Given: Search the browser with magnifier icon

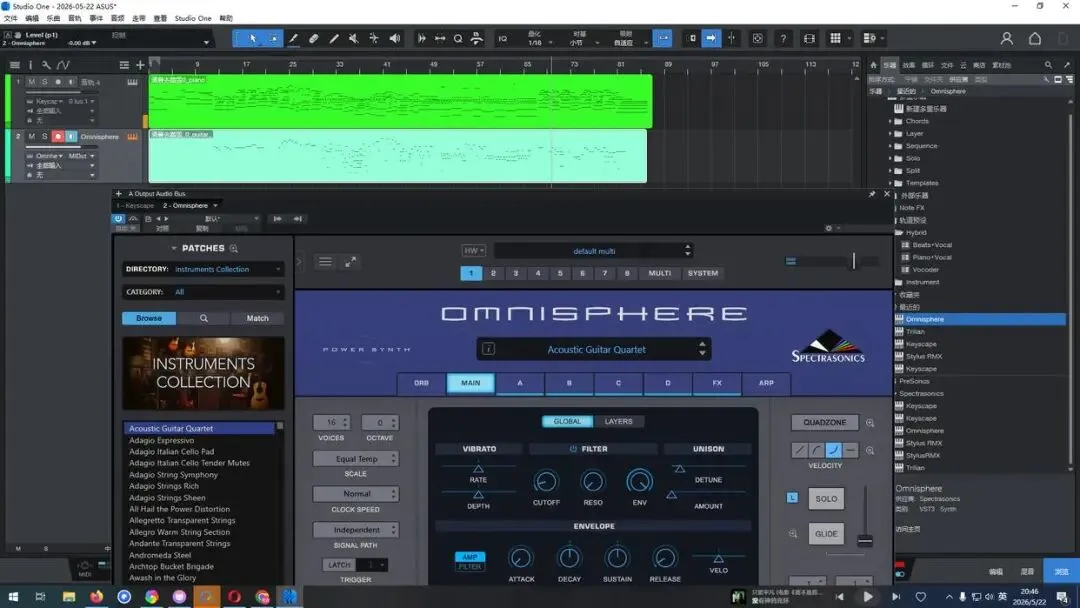Looking at the screenshot, I should [x=1048, y=65].
